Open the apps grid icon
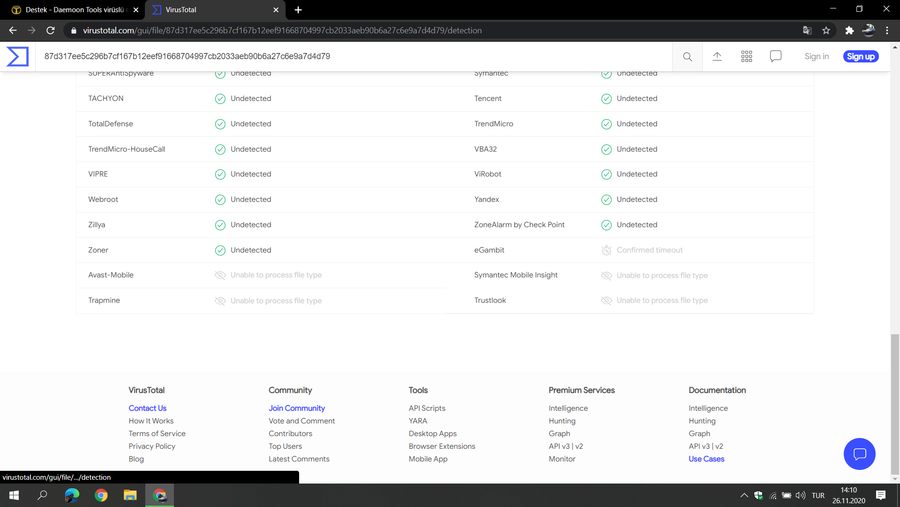Viewport: 900px width, 507px height. click(x=746, y=56)
